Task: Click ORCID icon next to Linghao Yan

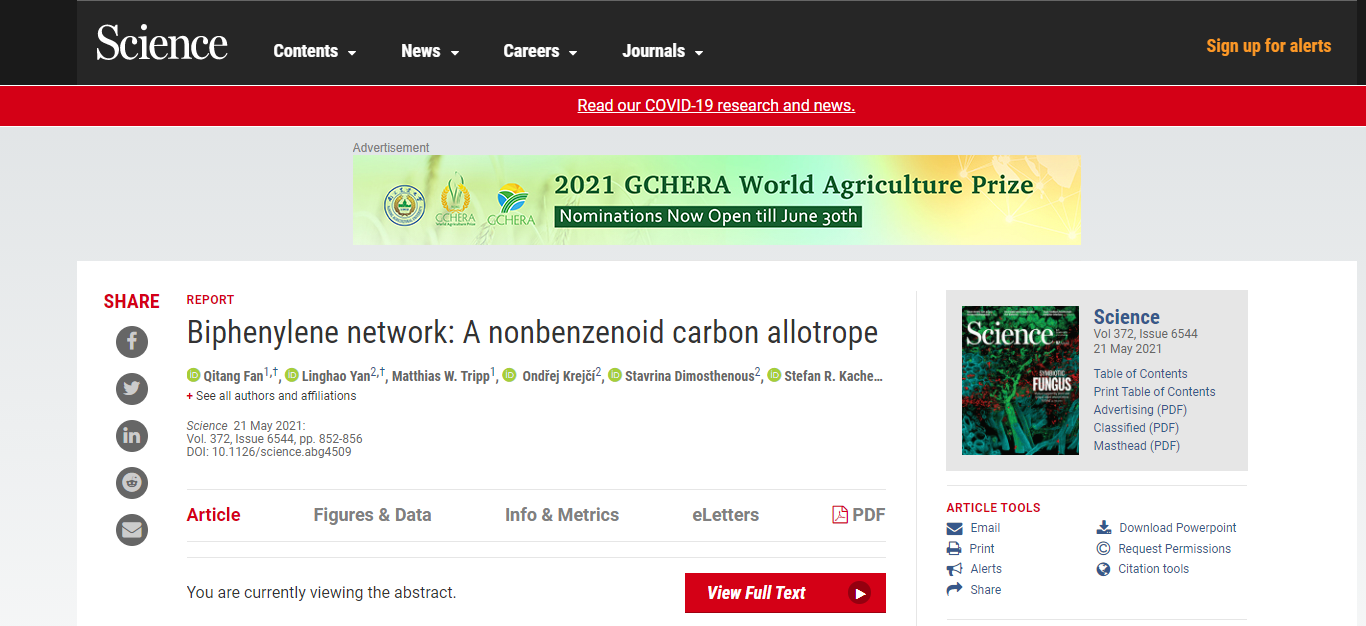Action: pos(292,375)
